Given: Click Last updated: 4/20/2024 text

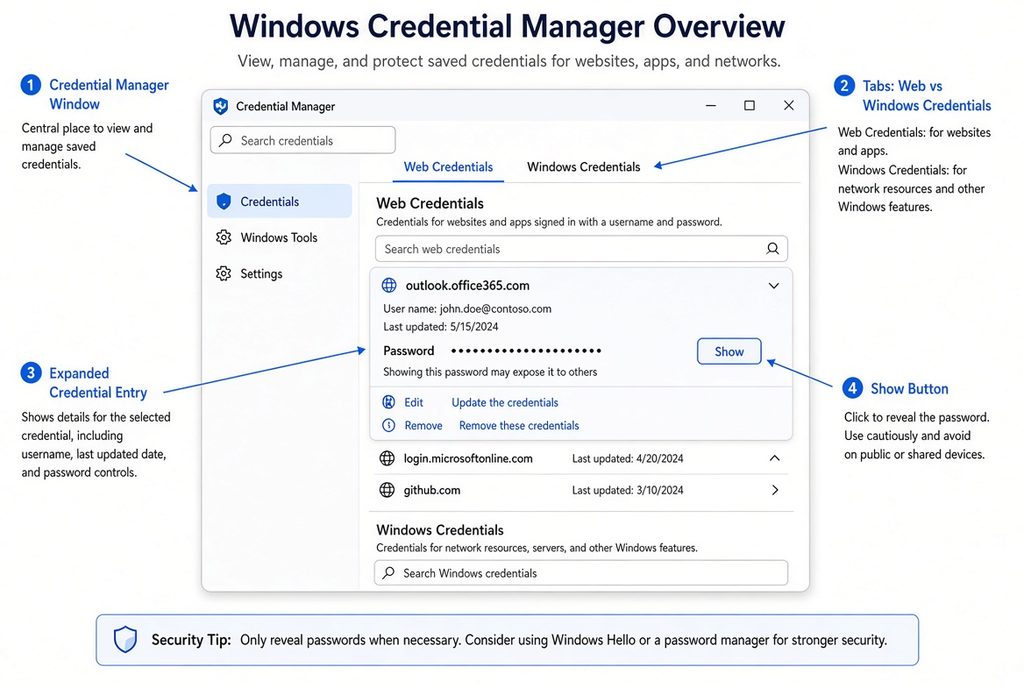Looking at the screenshot, I should pos(628,458).
